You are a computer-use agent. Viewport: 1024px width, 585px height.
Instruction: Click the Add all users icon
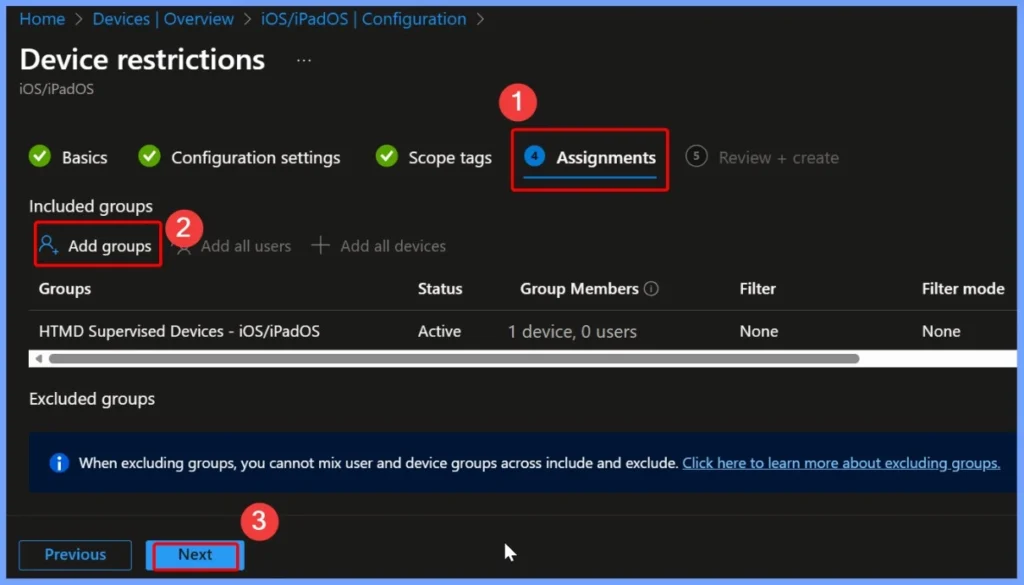point(184,245)
